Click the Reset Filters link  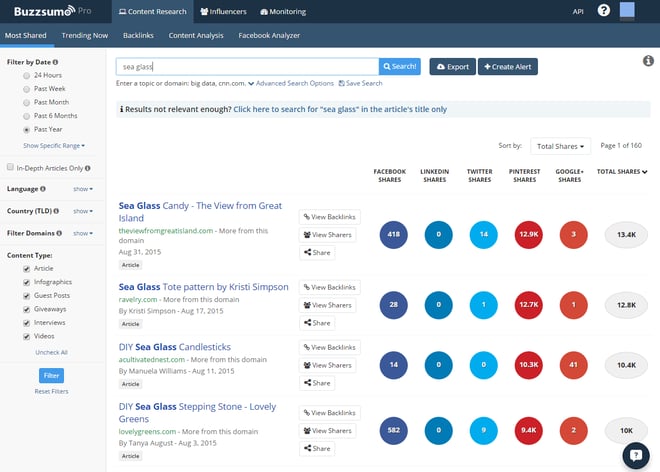click(x=51, y=391)
